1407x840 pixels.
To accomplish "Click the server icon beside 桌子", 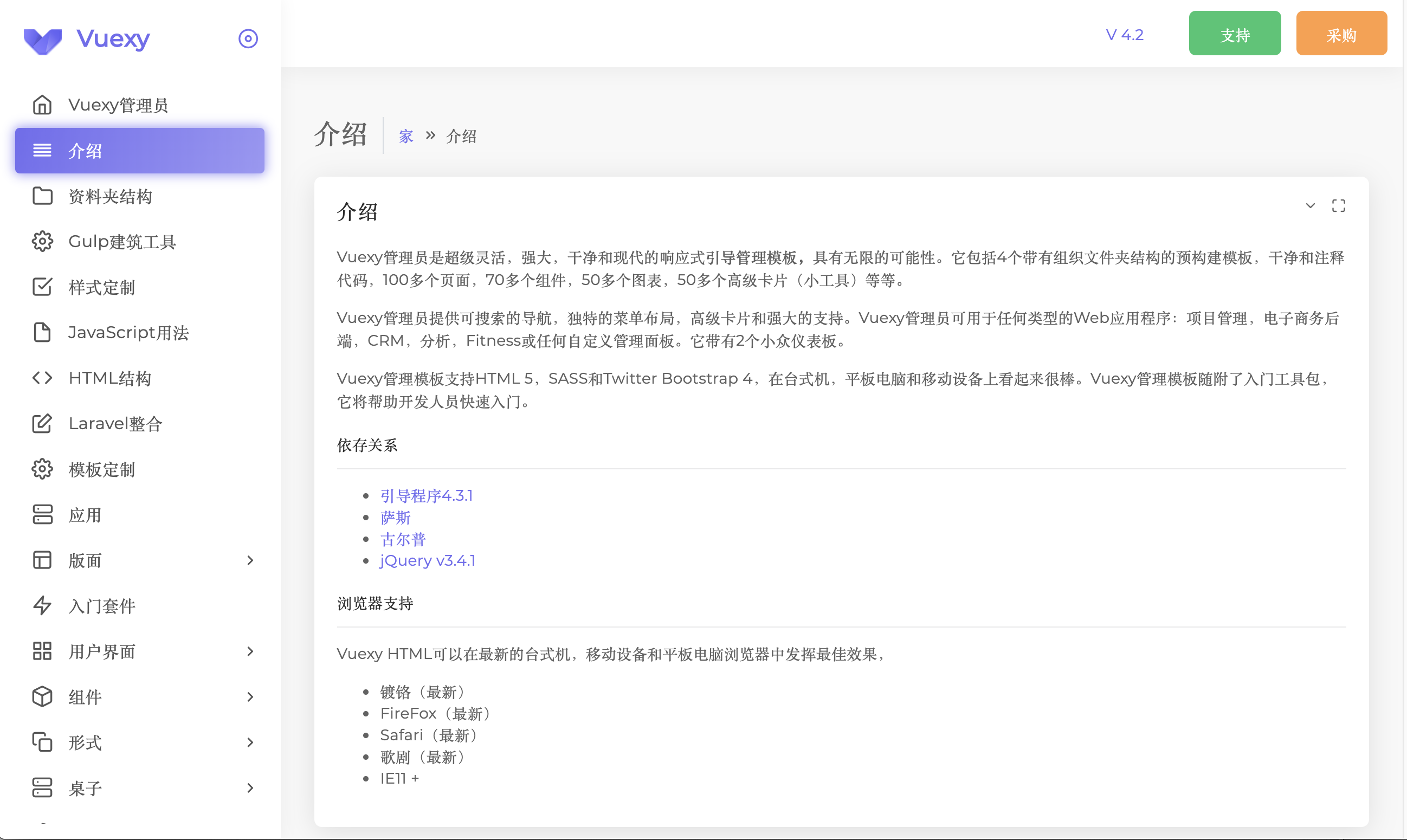I will pyautogui.click(x=42, y=788).
